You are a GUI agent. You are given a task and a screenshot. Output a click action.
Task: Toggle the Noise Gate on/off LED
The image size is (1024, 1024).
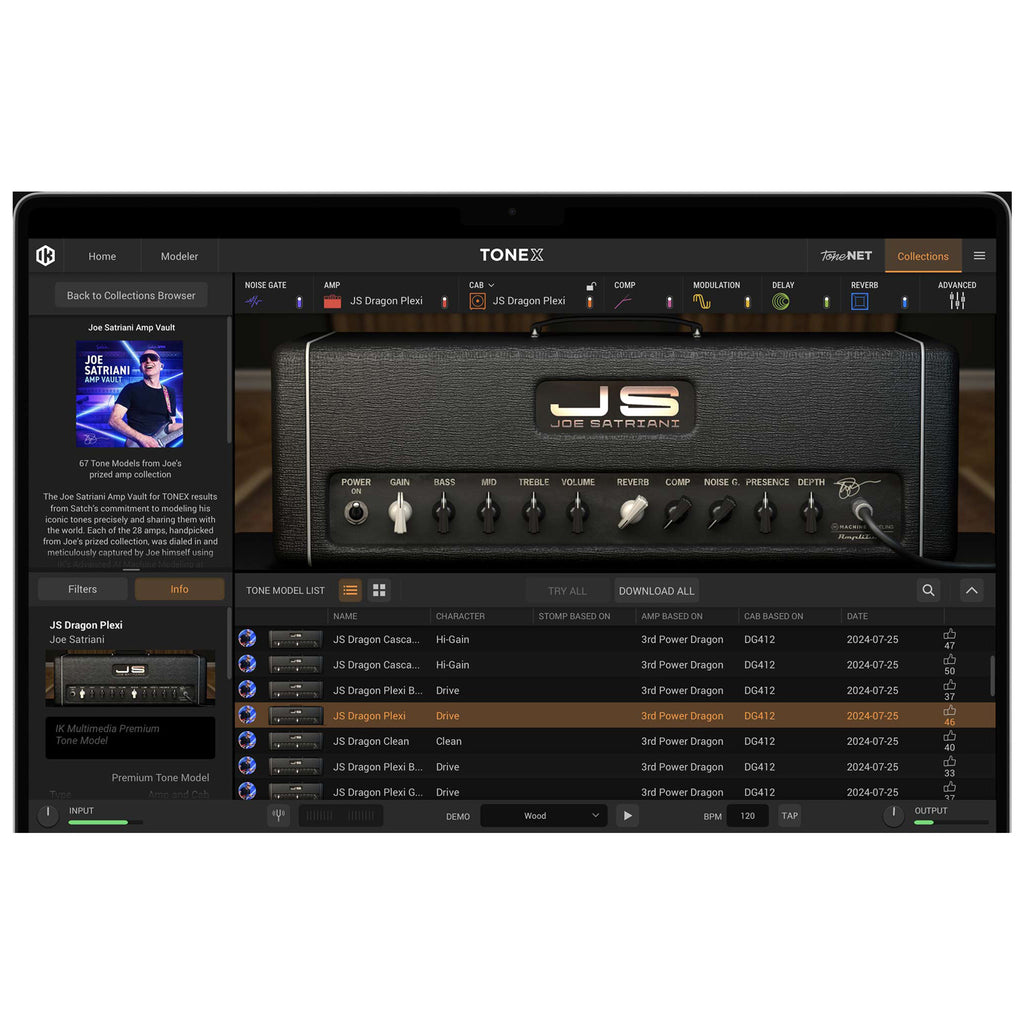click(x=299, y=302)
